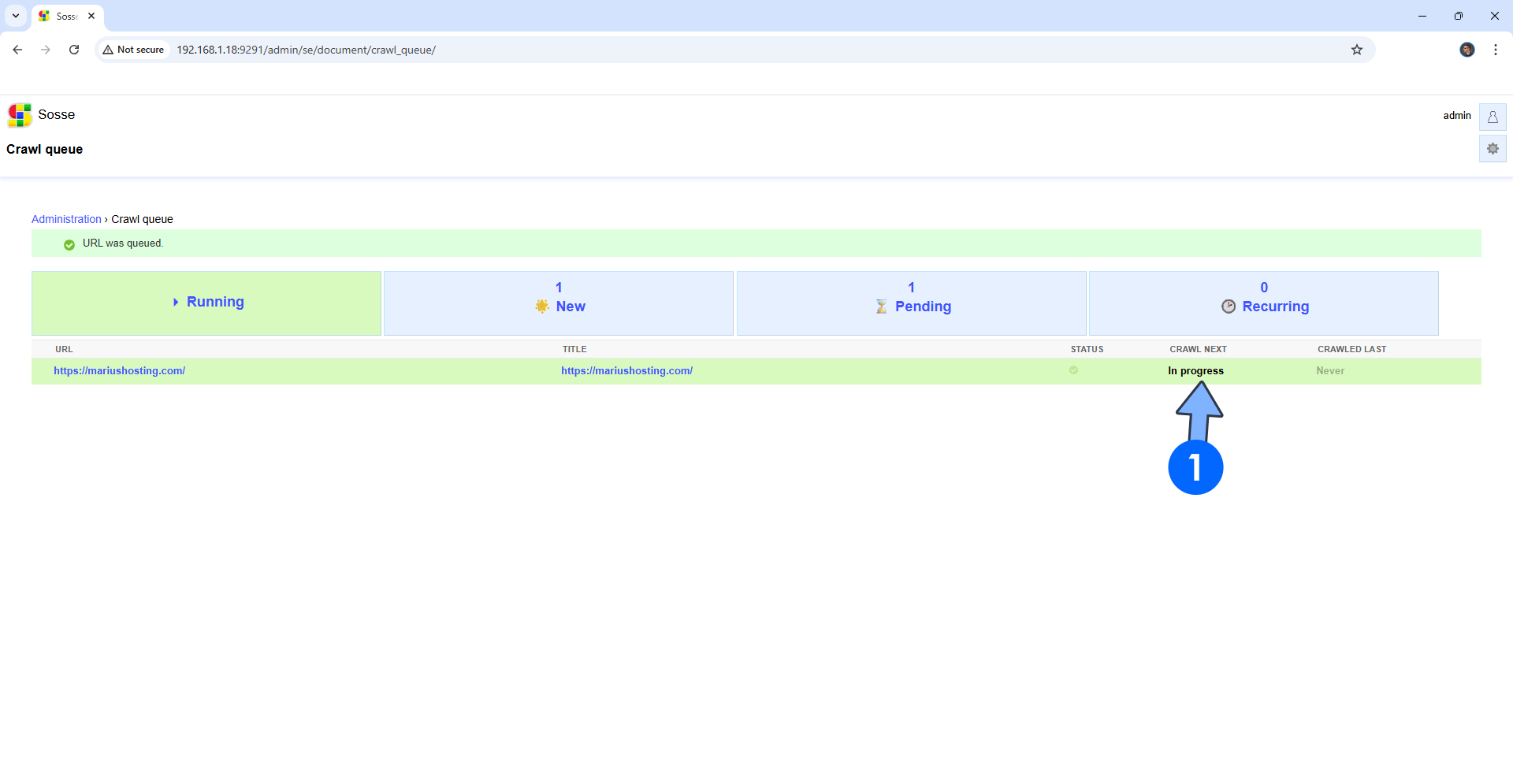
Task: Switch to the Recurring queue tab
Action: click(x=1263, y=303)
